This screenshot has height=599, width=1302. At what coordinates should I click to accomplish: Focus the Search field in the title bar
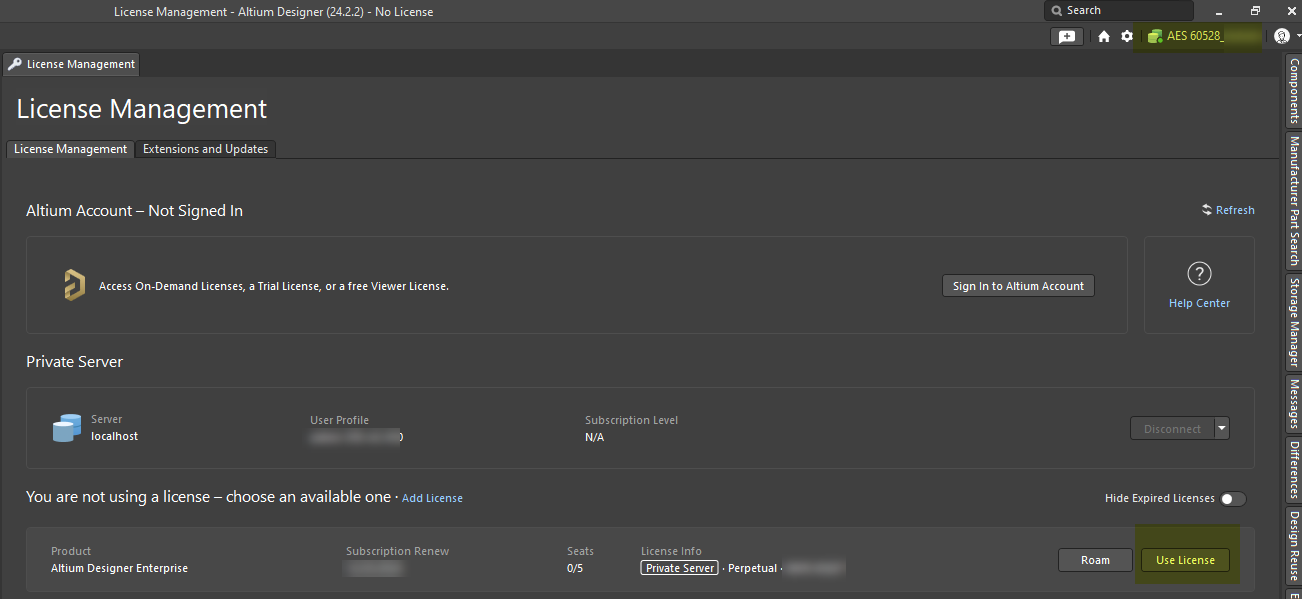[x=1119, y=10]
